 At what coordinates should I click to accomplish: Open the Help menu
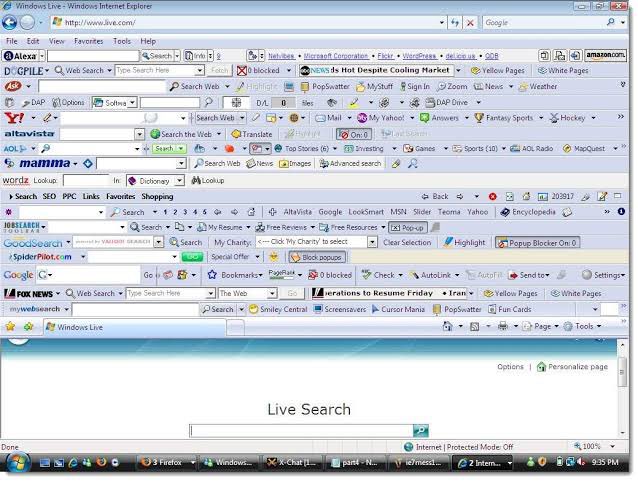tap(148, 41)
